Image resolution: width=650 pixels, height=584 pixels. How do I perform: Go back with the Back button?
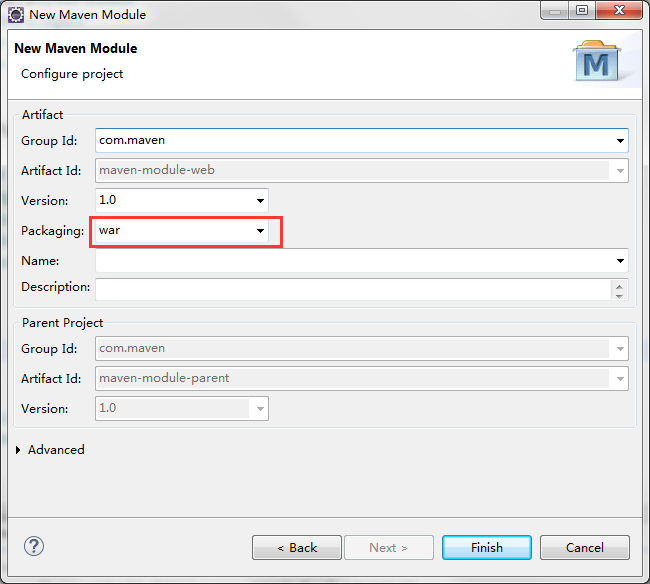coord(297,548)
